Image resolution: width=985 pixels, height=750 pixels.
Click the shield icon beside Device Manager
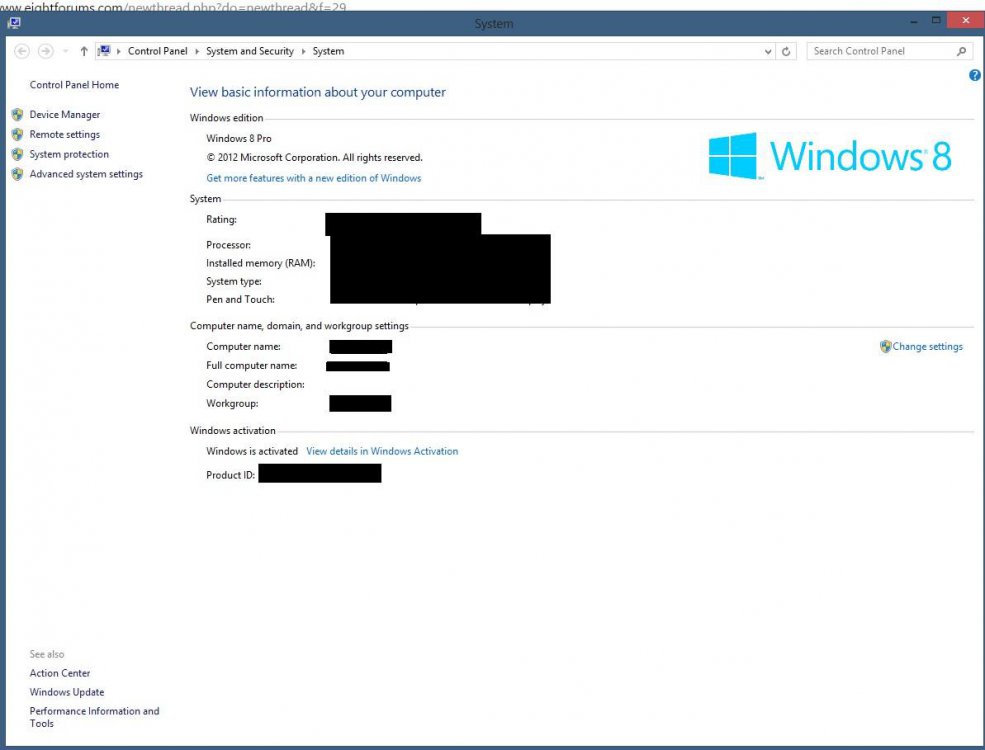pos(17,115)
